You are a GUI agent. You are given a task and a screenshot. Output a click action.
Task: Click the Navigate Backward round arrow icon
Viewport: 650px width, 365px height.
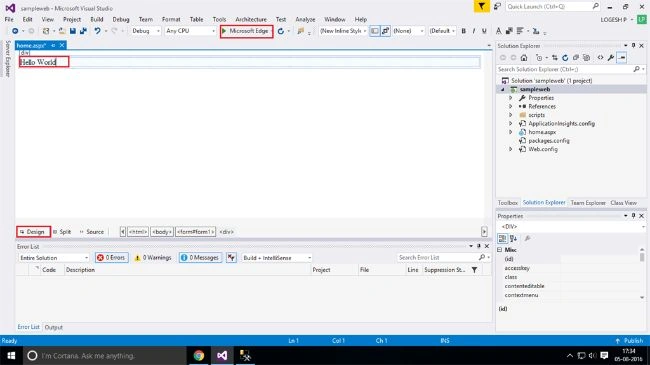15,31
